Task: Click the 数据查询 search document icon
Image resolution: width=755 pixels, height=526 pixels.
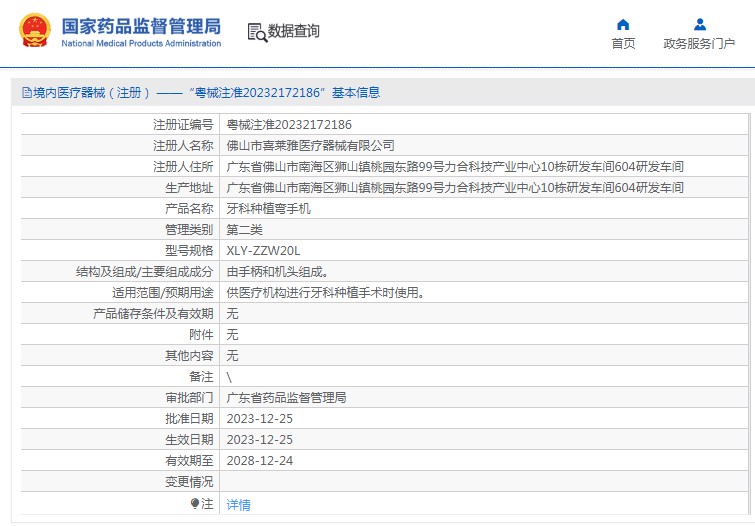Action: pos(257,32)
